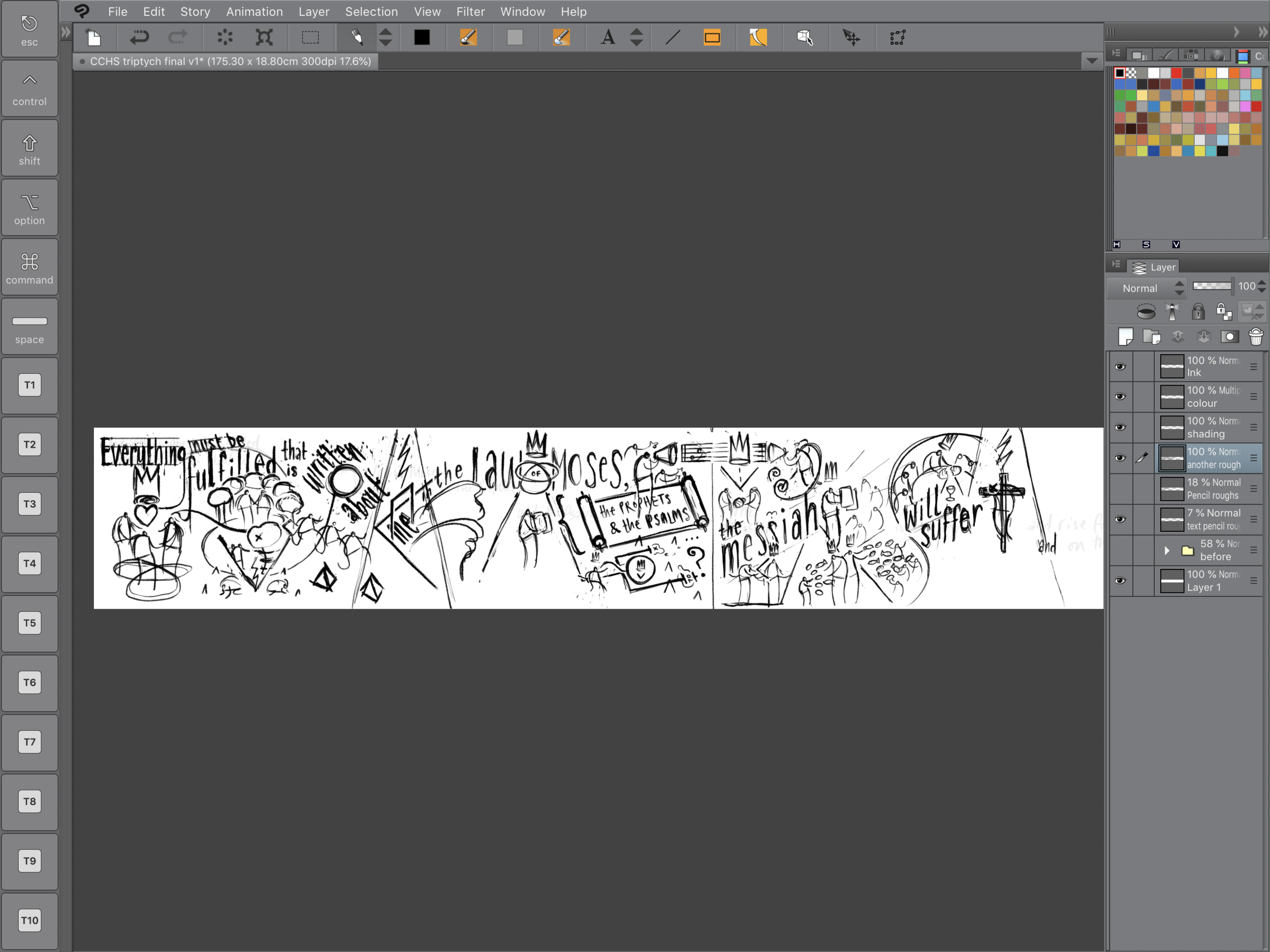Select the 3D Object operation tool
This screenshot has height=952, width=1270.
click(805, 38)
